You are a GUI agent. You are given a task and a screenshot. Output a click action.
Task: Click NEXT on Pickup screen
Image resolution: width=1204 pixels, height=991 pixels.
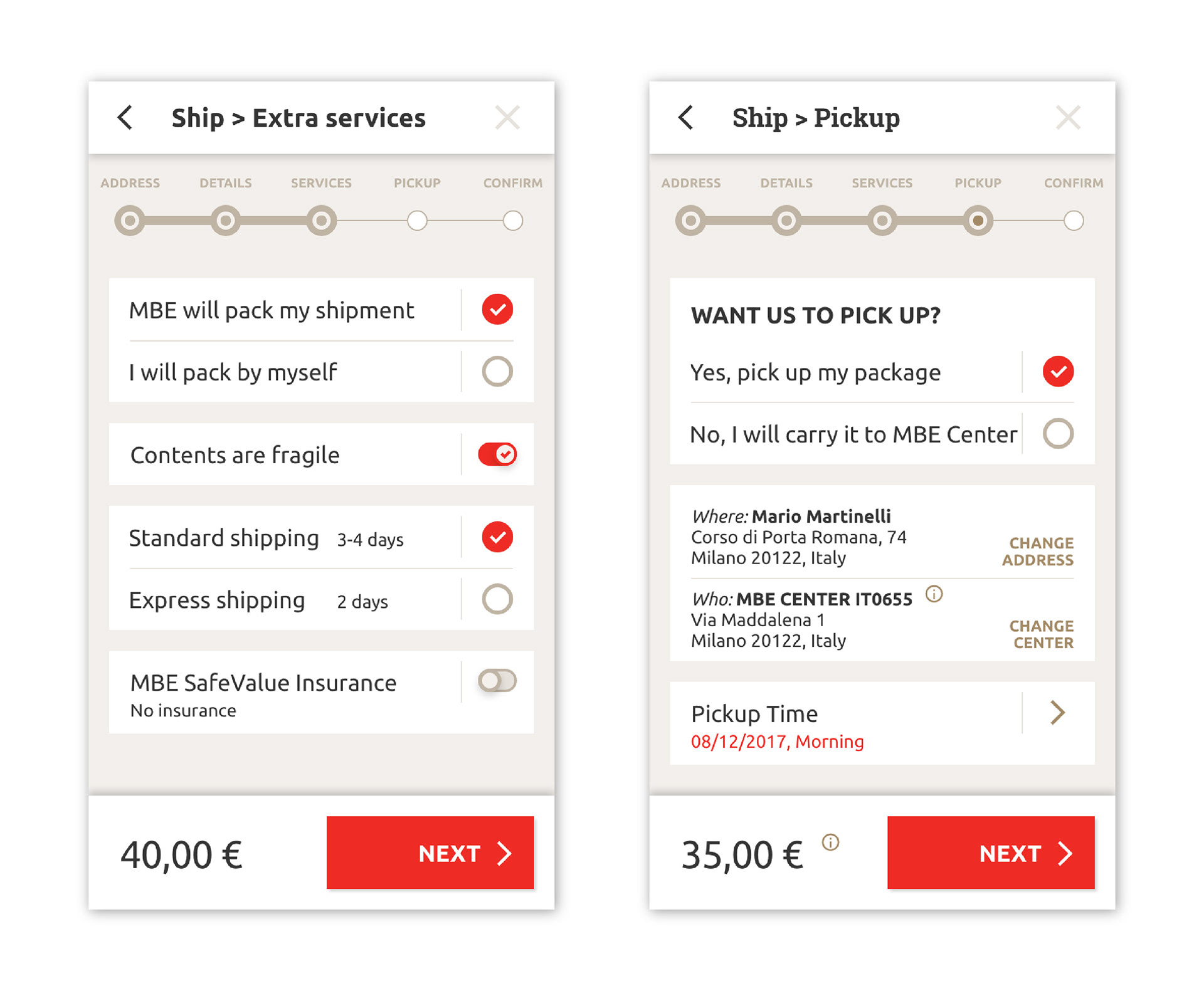[991, 852]
